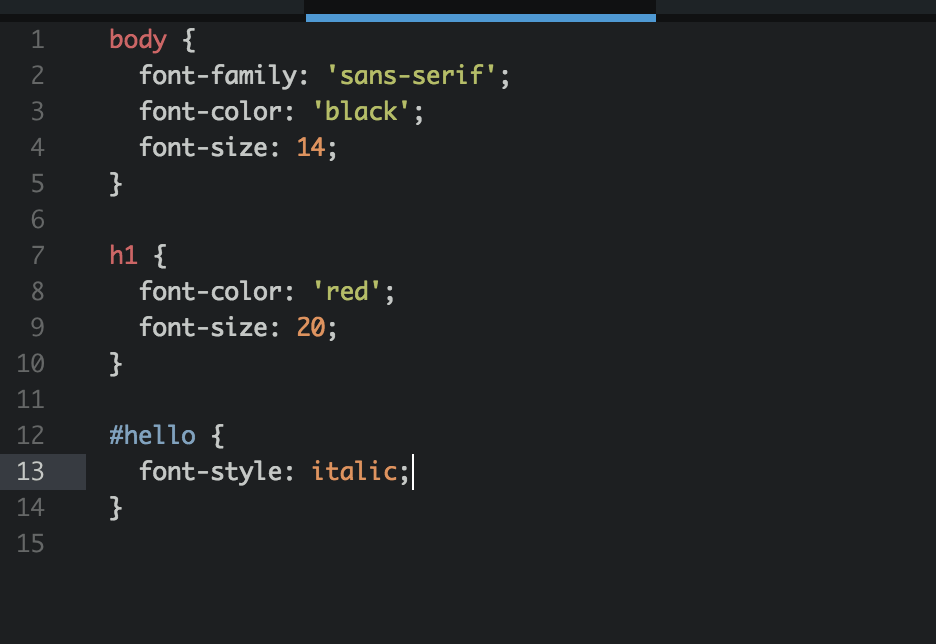
Task: Click line number 3 in gutter
Action: (38, 112)
